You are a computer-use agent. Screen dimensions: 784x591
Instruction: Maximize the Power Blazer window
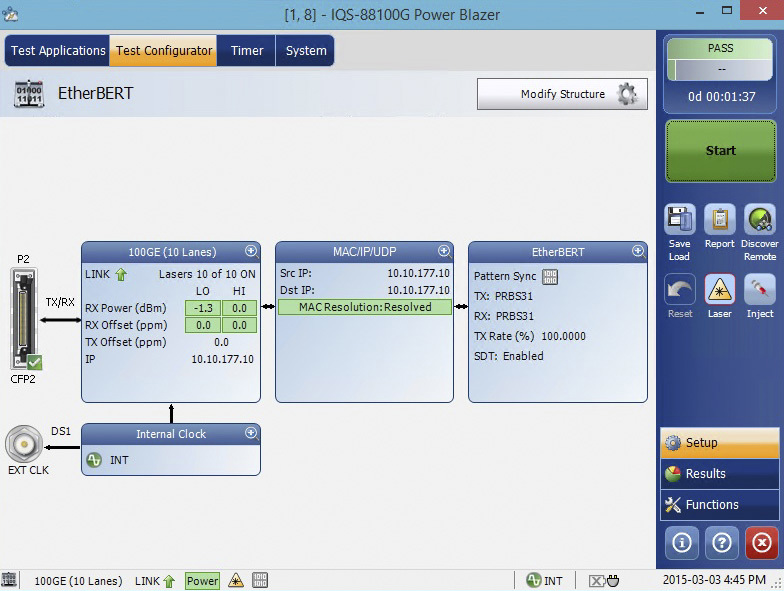tap(727, 10)
